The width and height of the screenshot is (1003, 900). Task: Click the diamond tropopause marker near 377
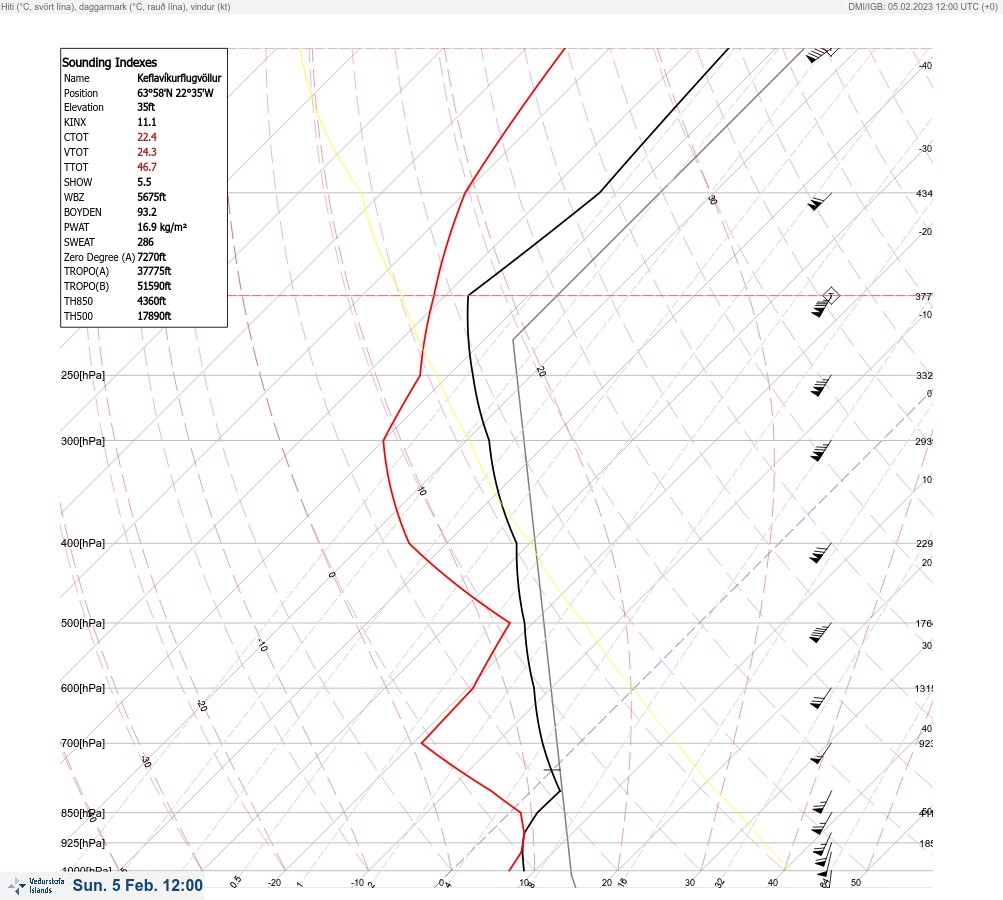pyautogui.click(x=830, y=296)
